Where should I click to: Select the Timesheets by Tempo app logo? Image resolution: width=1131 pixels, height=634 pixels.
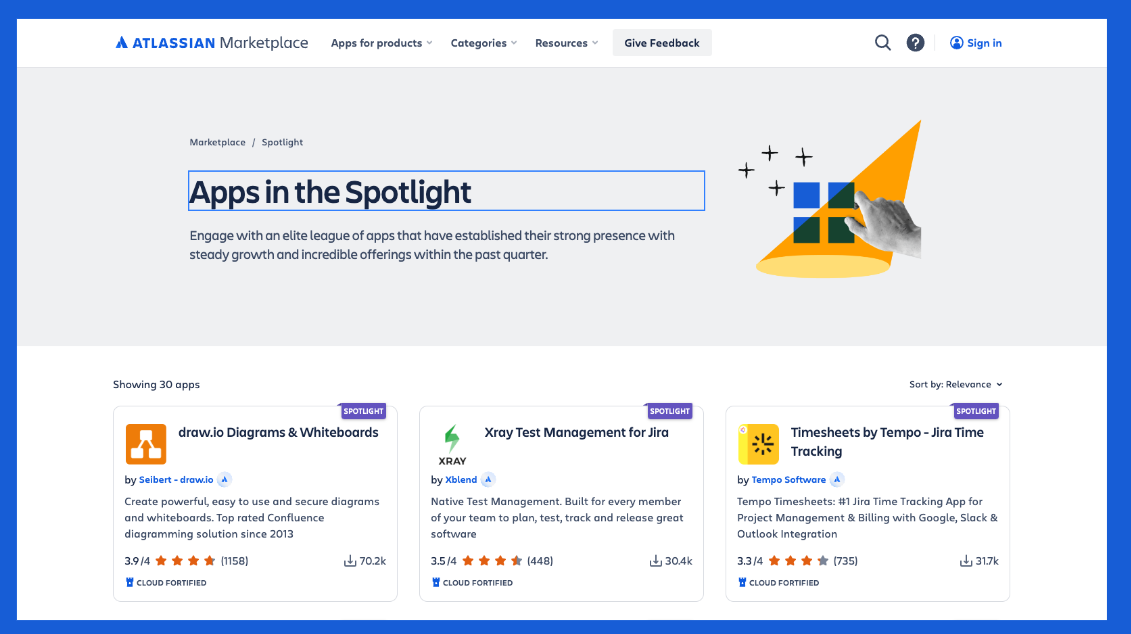[759, 444]
